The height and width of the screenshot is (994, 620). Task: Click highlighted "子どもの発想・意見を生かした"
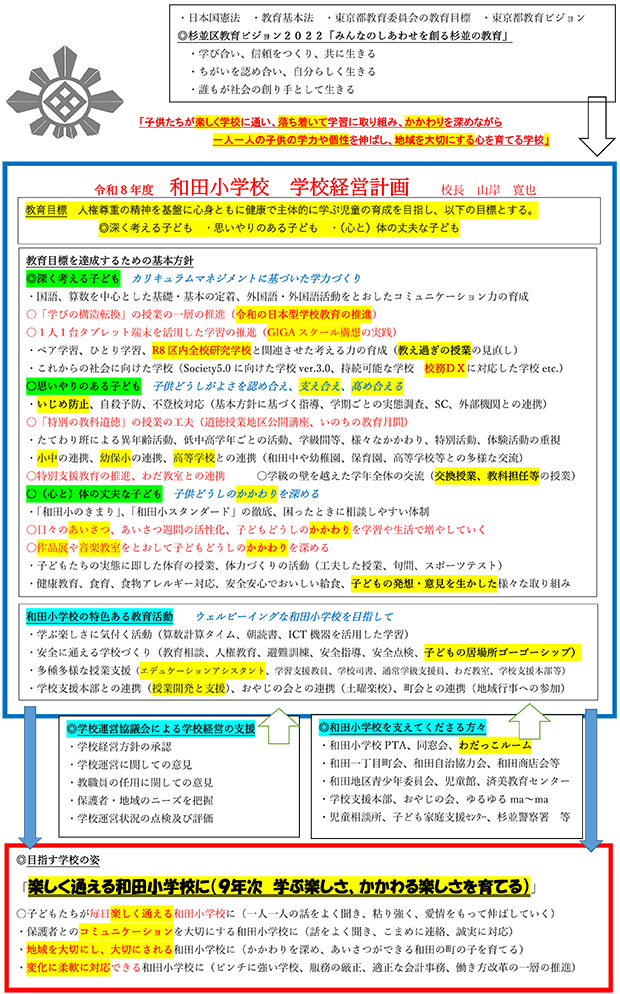(423, 582)
